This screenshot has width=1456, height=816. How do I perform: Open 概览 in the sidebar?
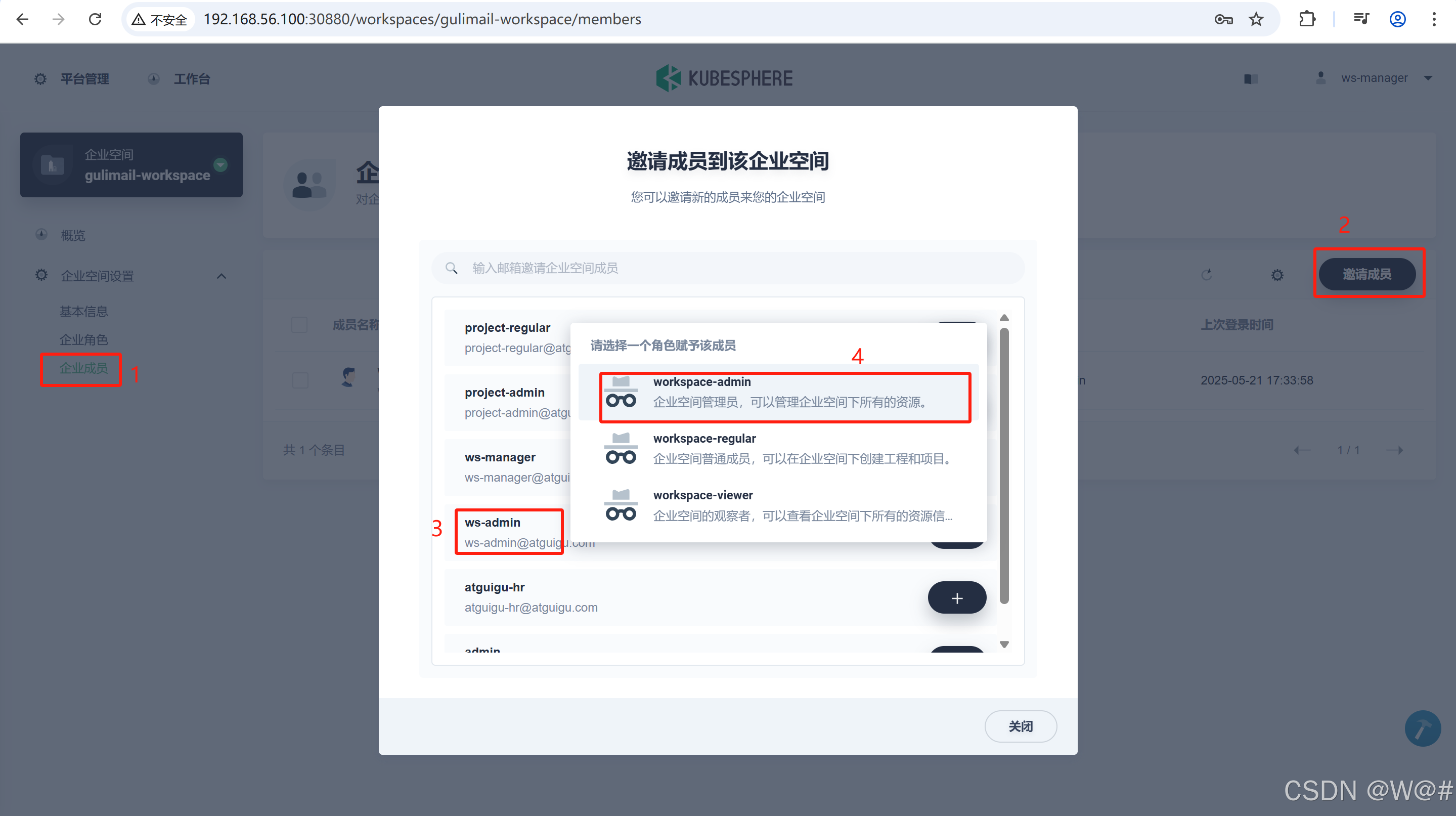pyautogui.click(x=73, y=235)
